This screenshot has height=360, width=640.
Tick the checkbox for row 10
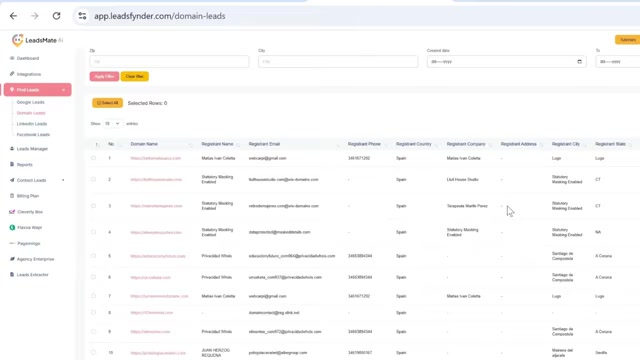(93, 352)
